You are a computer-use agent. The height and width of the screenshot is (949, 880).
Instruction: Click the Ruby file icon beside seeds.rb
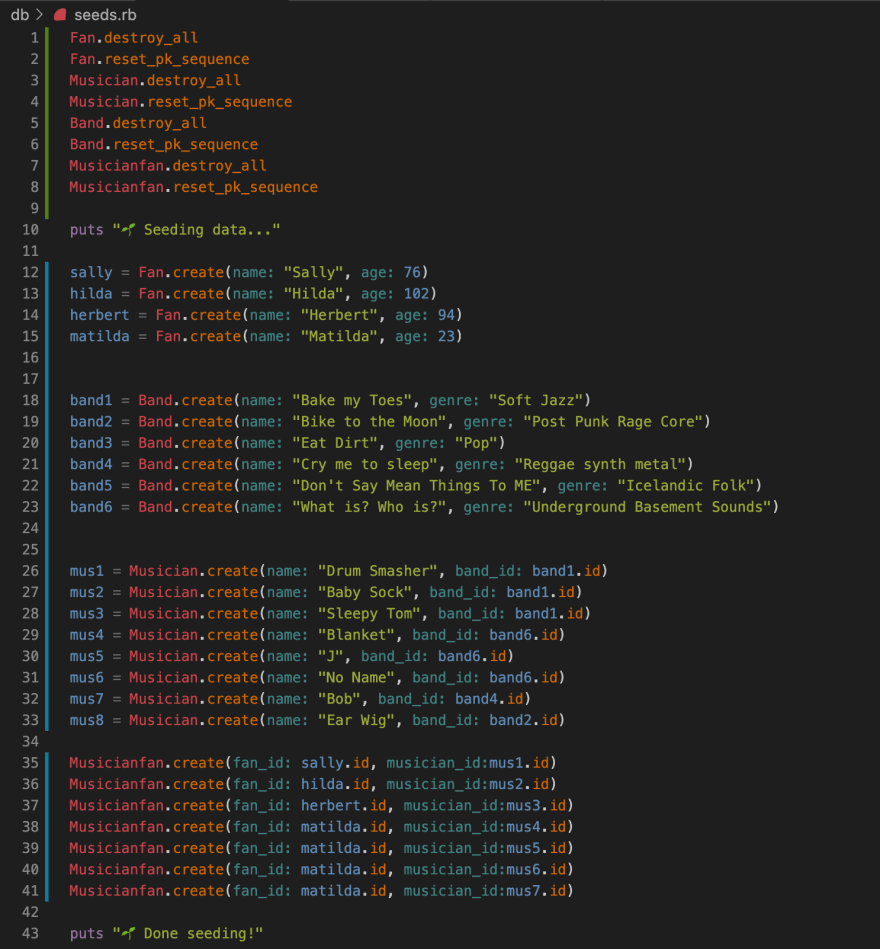click(60, 15)
